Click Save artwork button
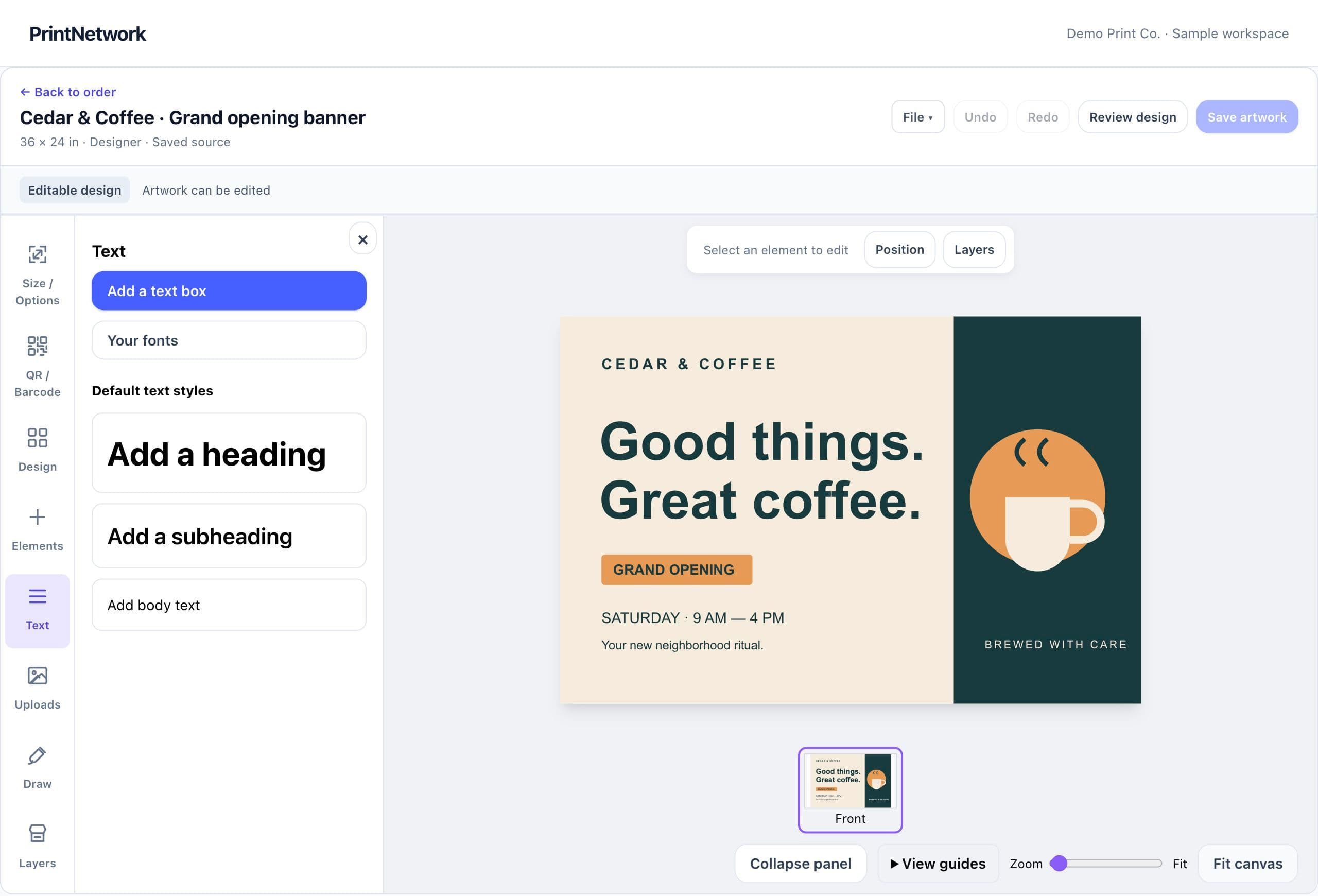Image resolution: width=1318 pixels, height=896 pixels. click(1246, 117)
